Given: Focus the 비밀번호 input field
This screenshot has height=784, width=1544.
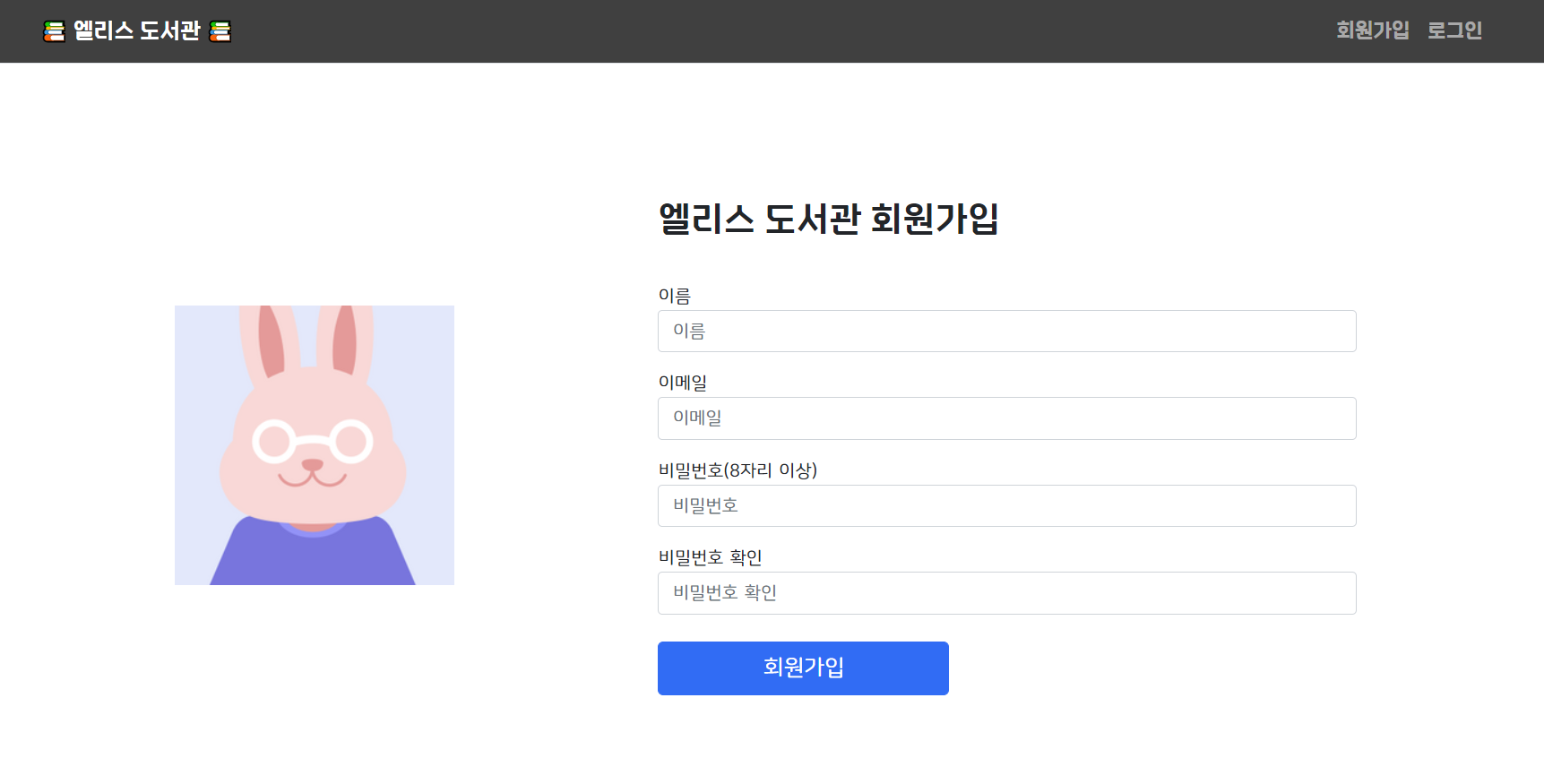Looking at the screenshot, I should tap(1006, 506).
